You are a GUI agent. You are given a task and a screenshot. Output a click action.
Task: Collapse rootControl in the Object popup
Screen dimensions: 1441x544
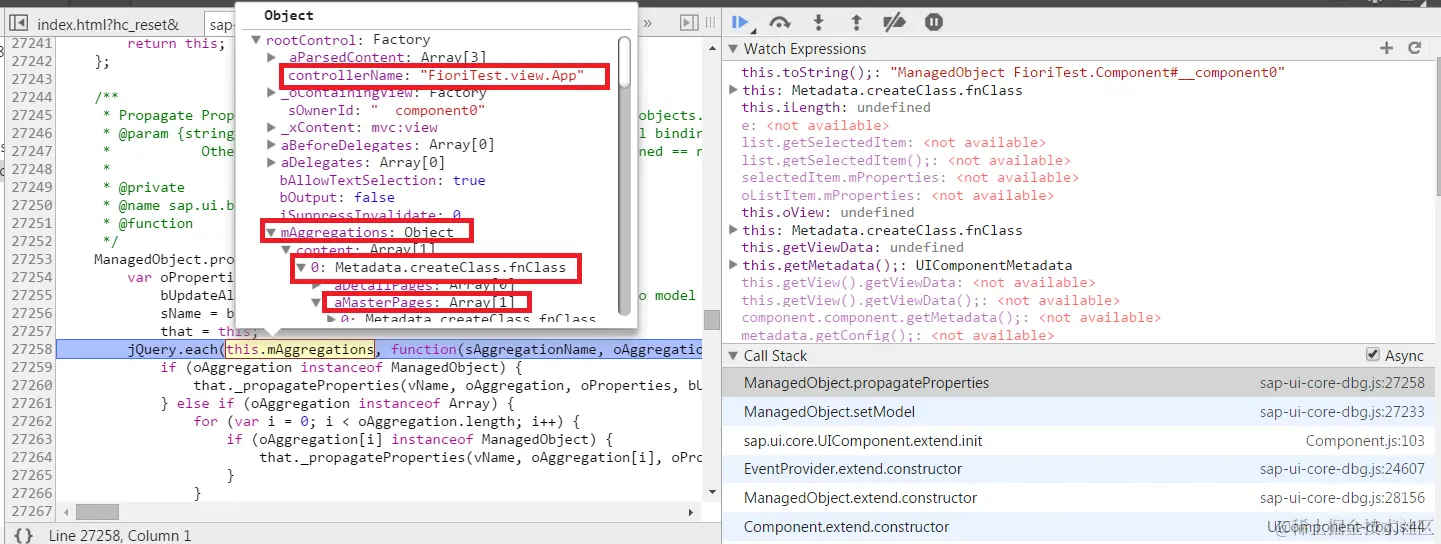pos(256,40)
